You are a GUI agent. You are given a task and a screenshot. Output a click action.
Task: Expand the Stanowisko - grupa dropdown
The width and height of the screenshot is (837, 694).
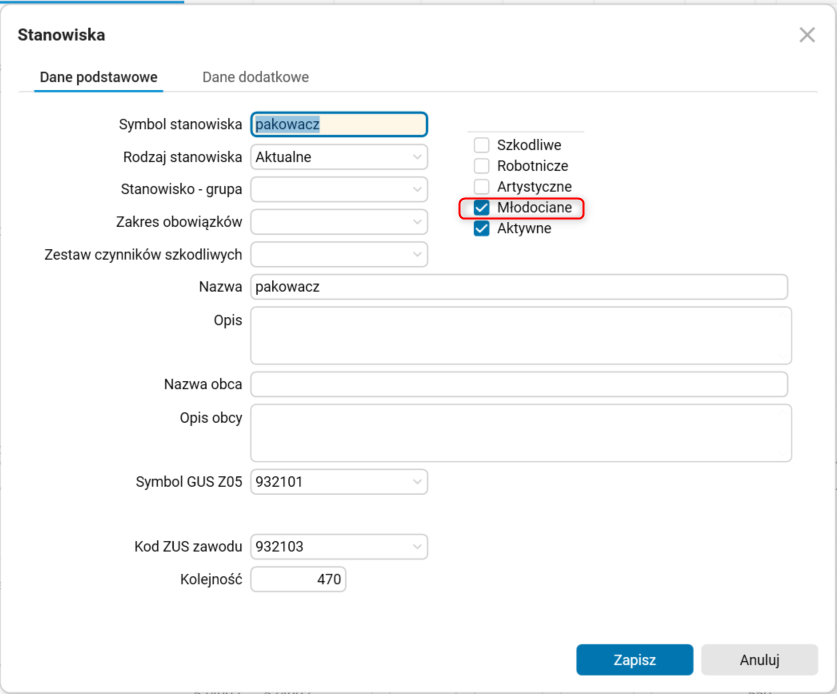(416, 189)
